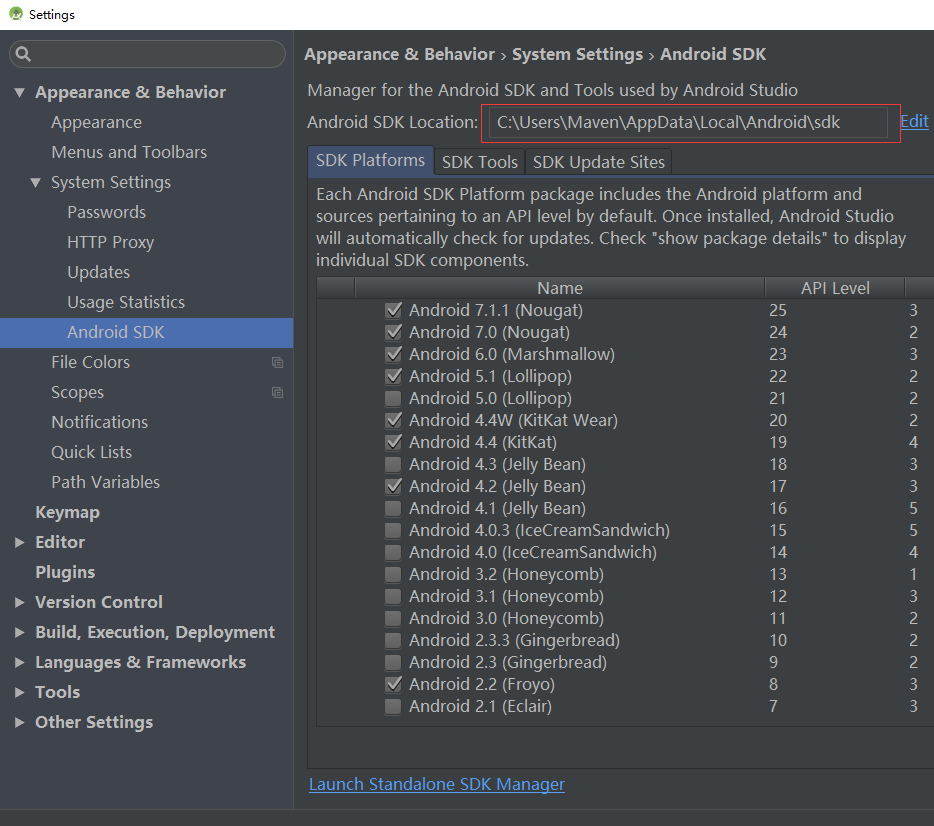
Task: Open Quick Lists settings
Action: (x=92, y=452)
